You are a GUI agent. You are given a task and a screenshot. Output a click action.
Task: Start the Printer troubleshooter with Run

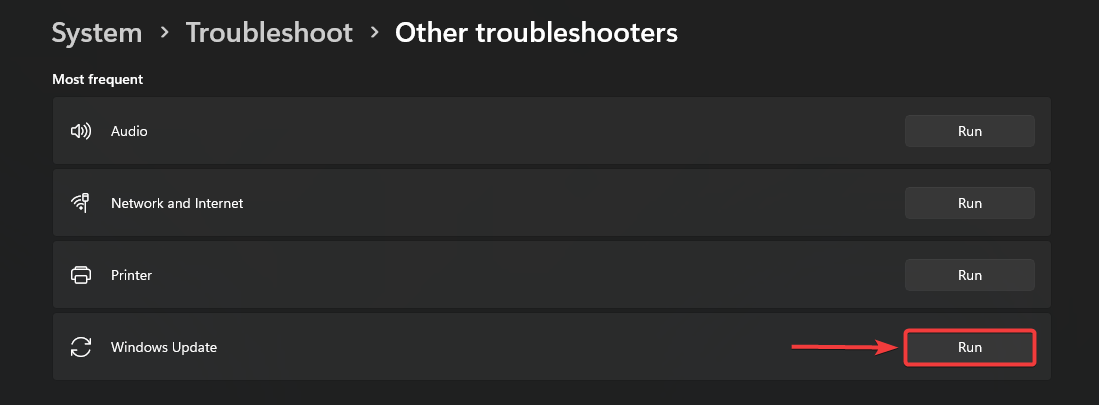tap(969, 275)
